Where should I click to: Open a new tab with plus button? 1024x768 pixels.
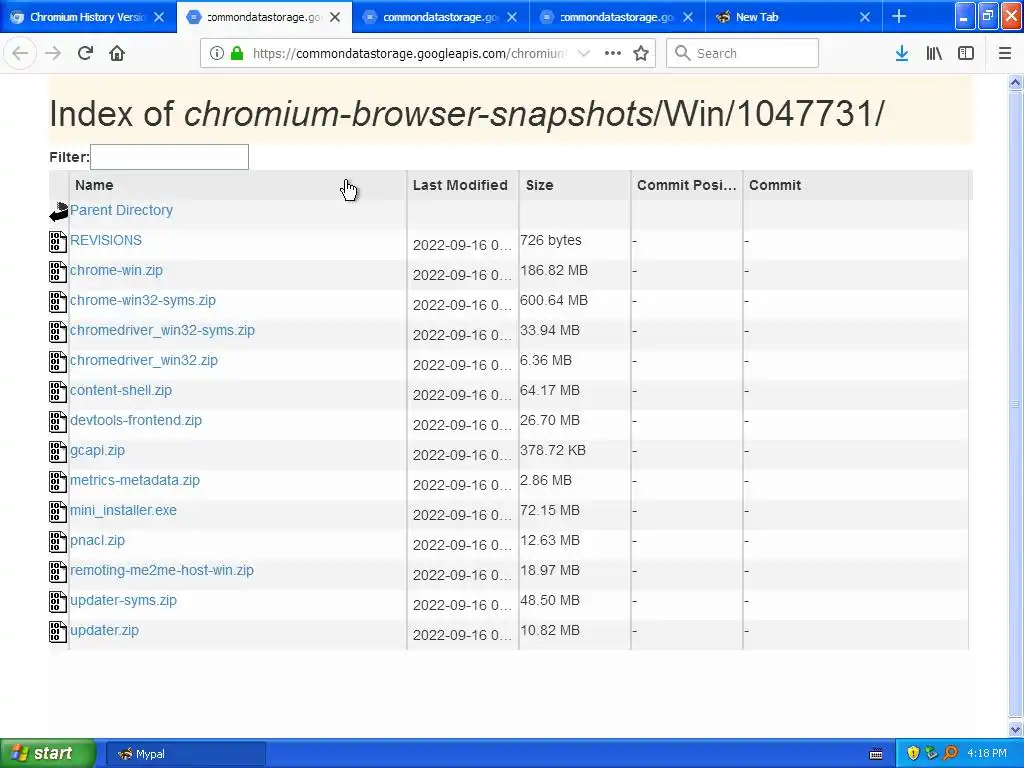coord(899,16)
